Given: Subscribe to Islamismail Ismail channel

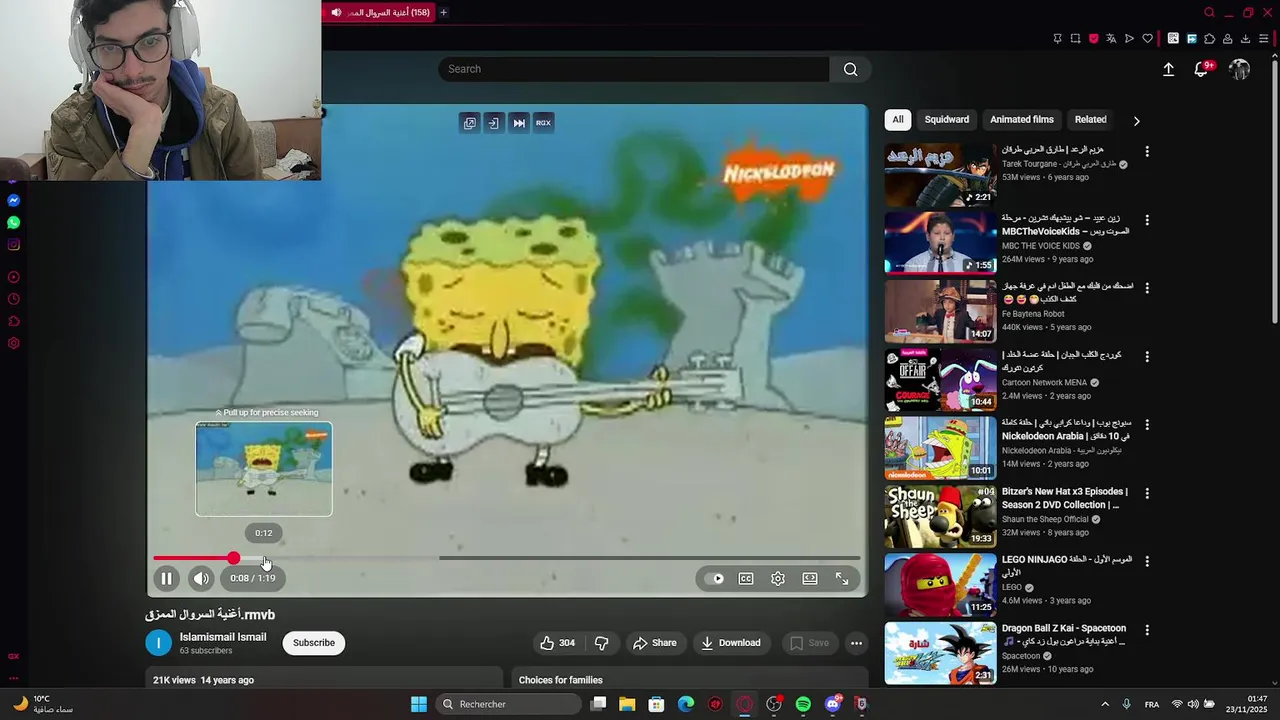Looking at the screenshot, I should tap(314, 643).
